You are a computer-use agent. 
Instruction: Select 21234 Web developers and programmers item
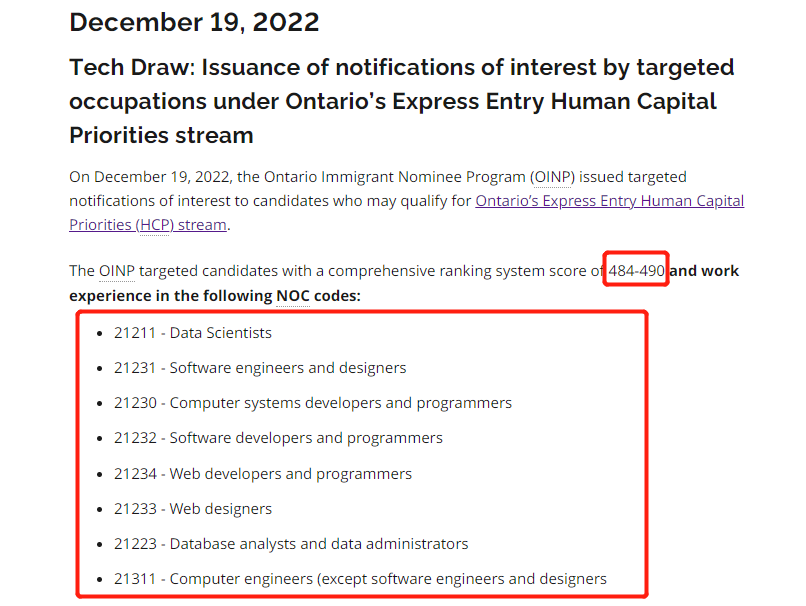point(262,474)
